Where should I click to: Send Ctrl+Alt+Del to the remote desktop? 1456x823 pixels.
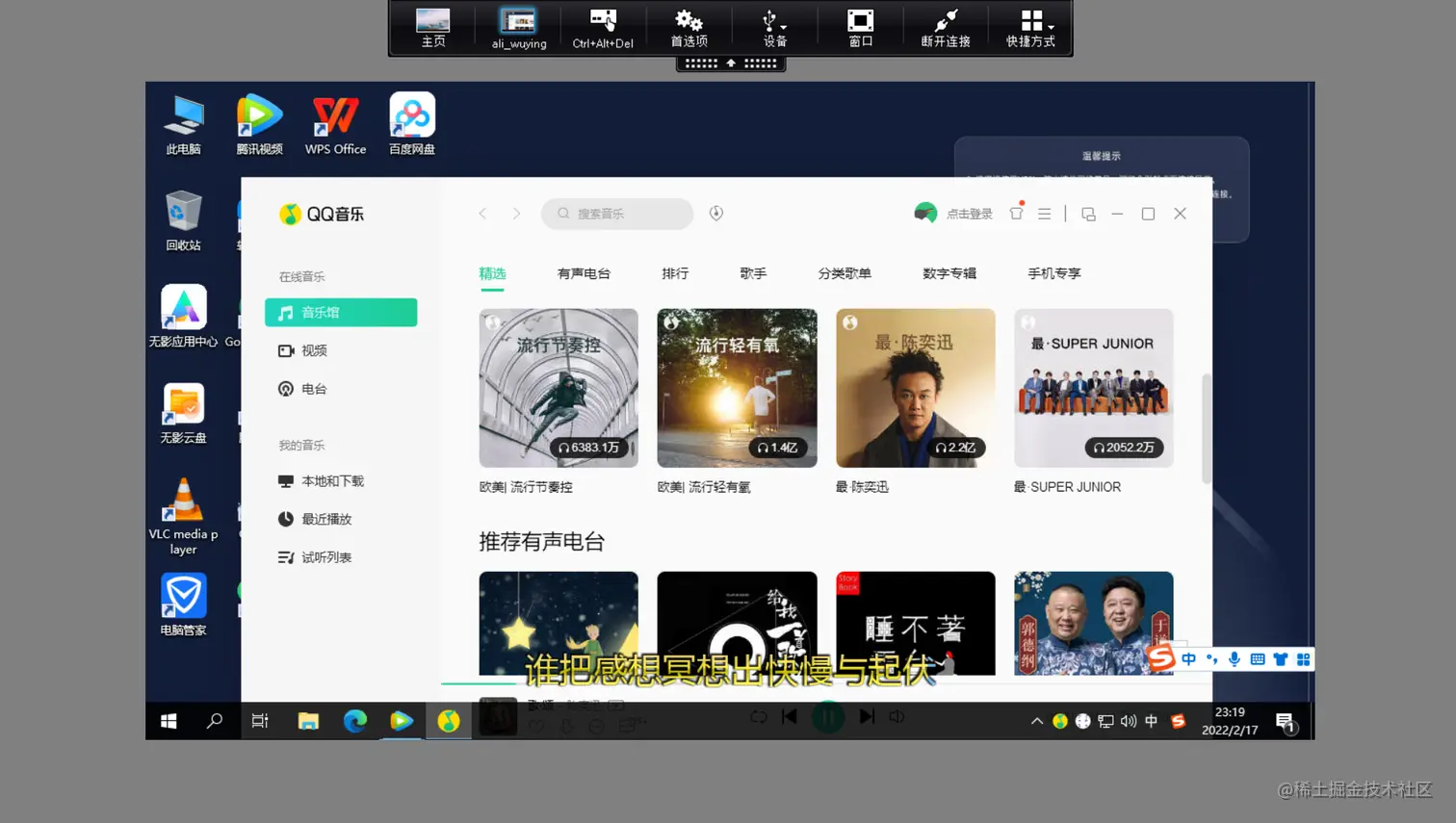pyautogui.click(x=603, y=28)
